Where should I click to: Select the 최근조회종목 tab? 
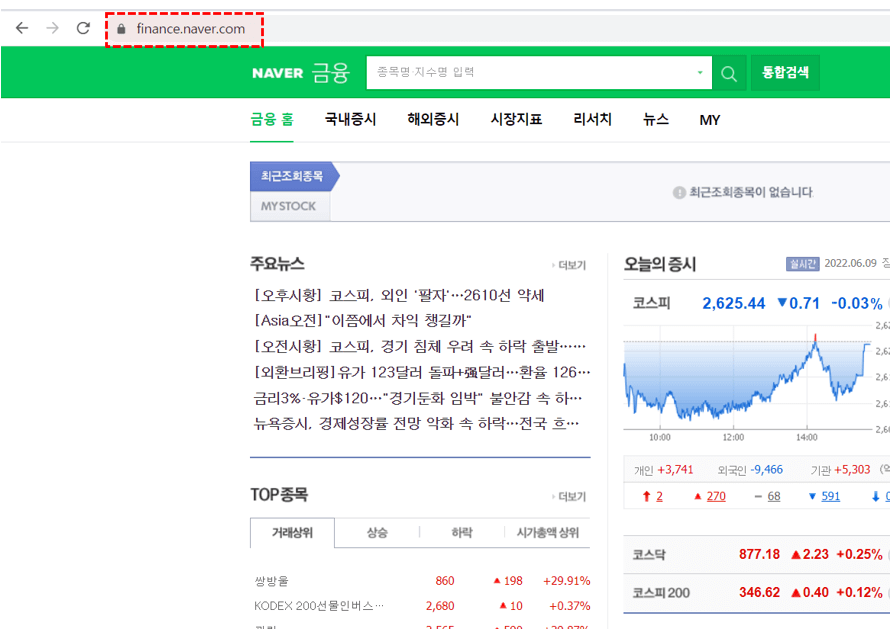(292, 176)
